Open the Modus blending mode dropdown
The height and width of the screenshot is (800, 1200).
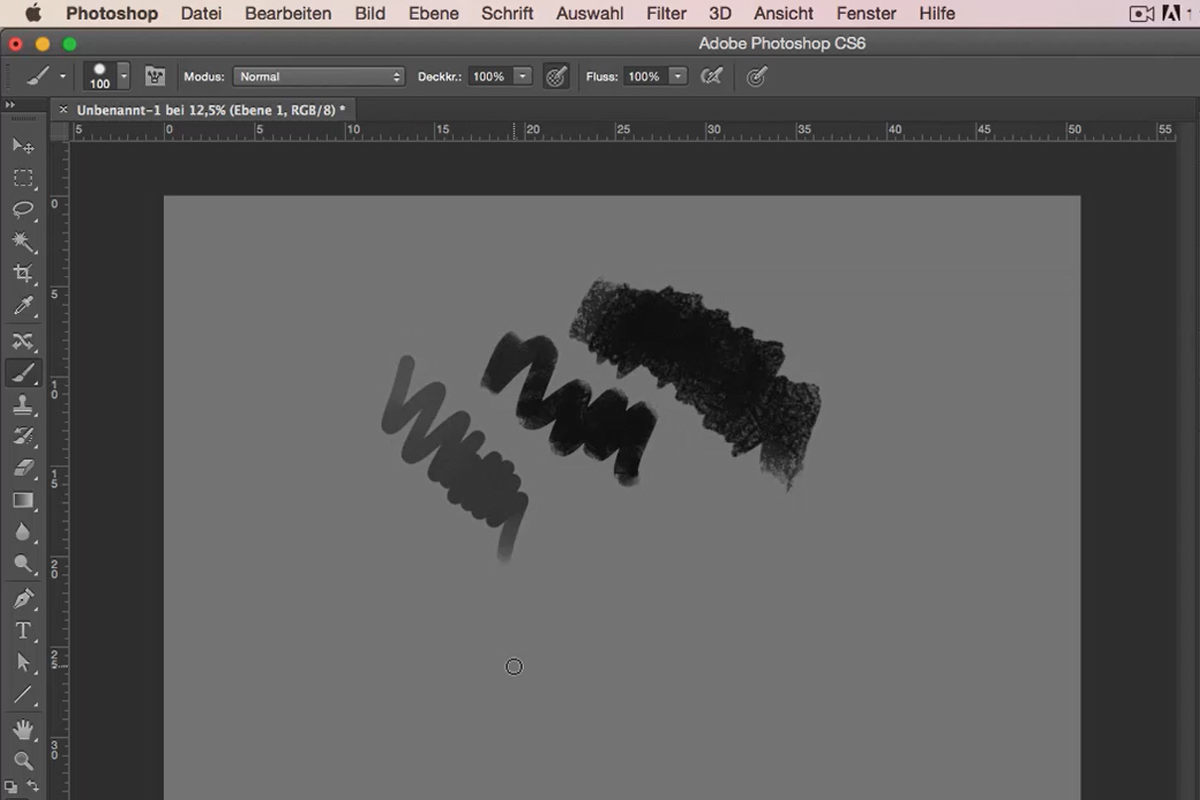pos(318,75)
